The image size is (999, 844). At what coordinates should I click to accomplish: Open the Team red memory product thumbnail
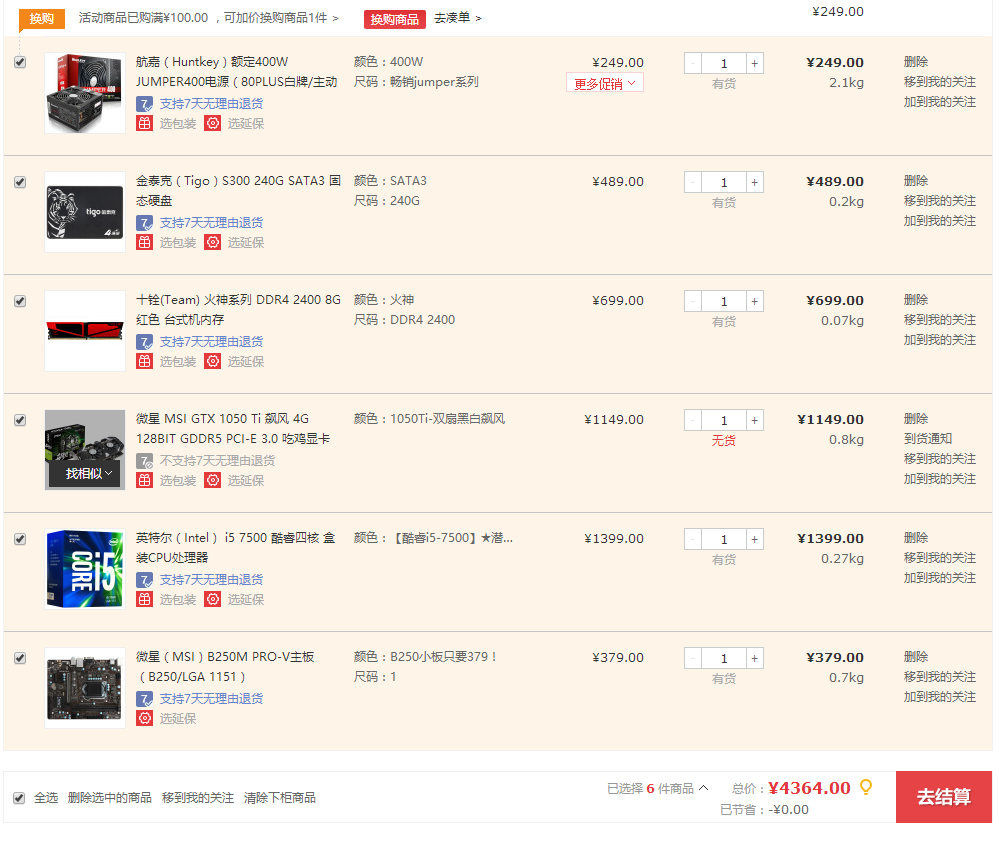click(x=85, y=331)
